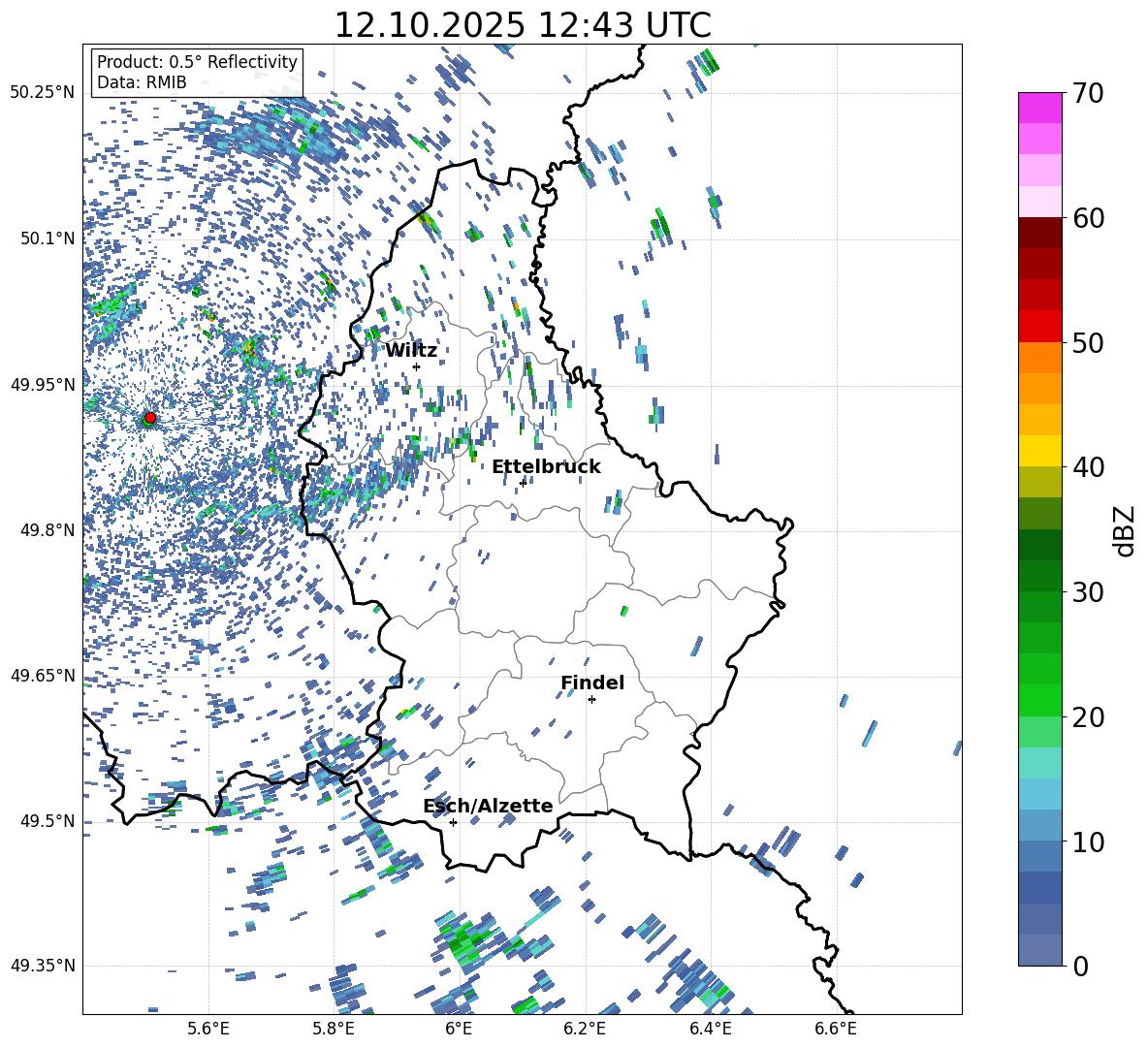Pick the yellow swatch above 40 dBZ
Viewport: 1148px width, 1048px height.
(x=1040, y=451)
